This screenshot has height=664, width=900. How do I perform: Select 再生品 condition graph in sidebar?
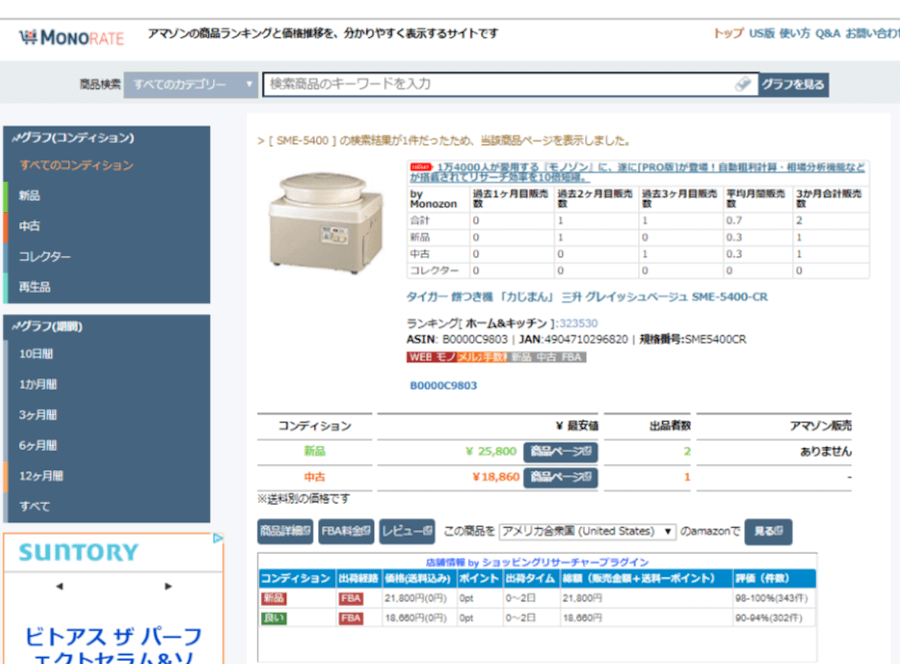34,287
